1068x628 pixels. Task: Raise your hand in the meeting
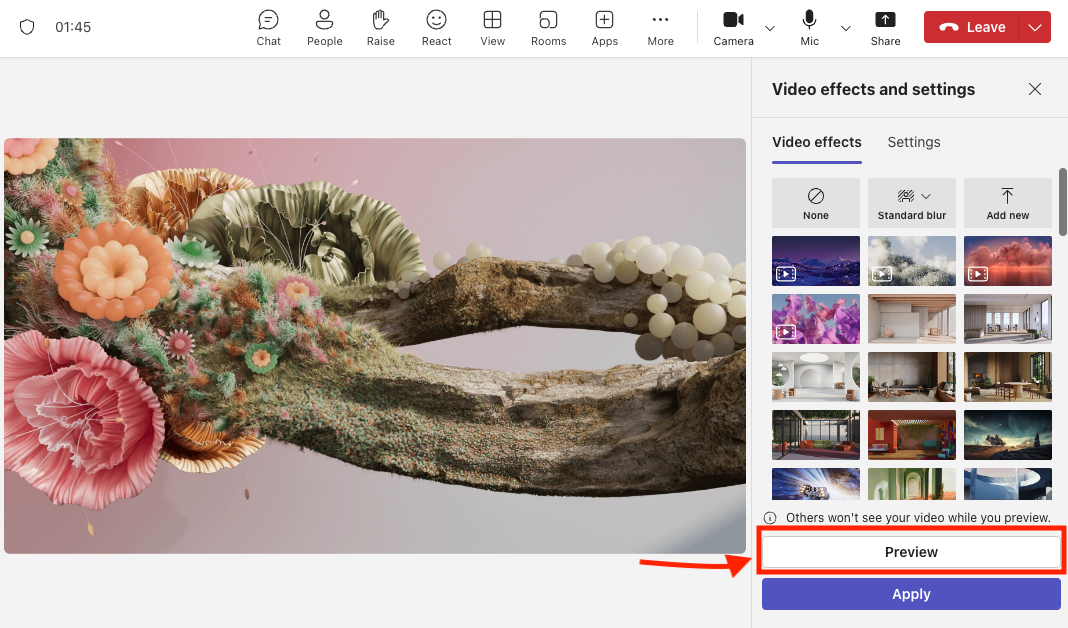point(380,28)
